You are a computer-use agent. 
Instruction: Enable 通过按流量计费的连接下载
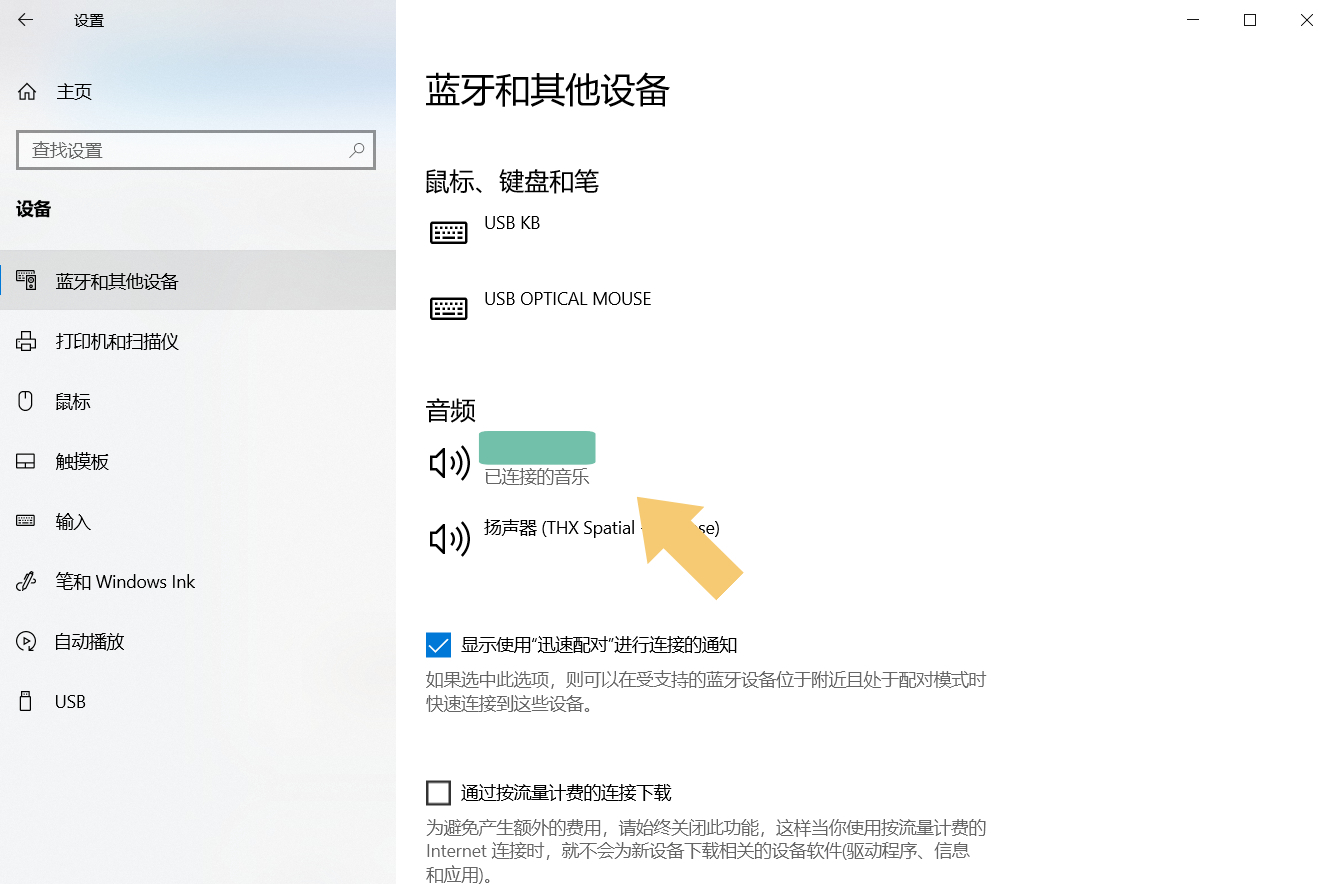(438, 792)
